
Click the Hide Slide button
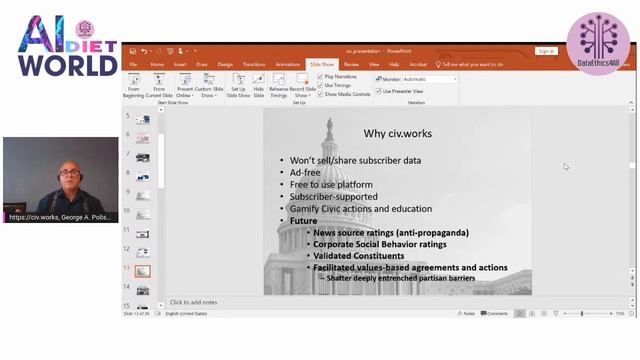(x=258, y=86)
